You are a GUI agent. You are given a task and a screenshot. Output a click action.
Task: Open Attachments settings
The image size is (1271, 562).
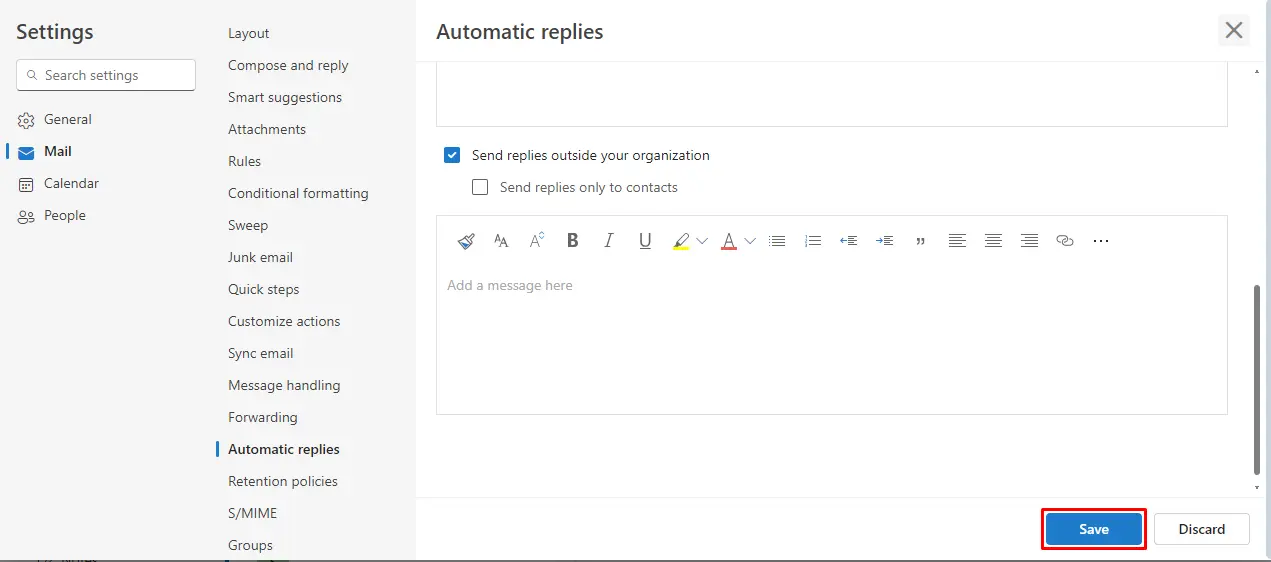click(x=267, y=129)
